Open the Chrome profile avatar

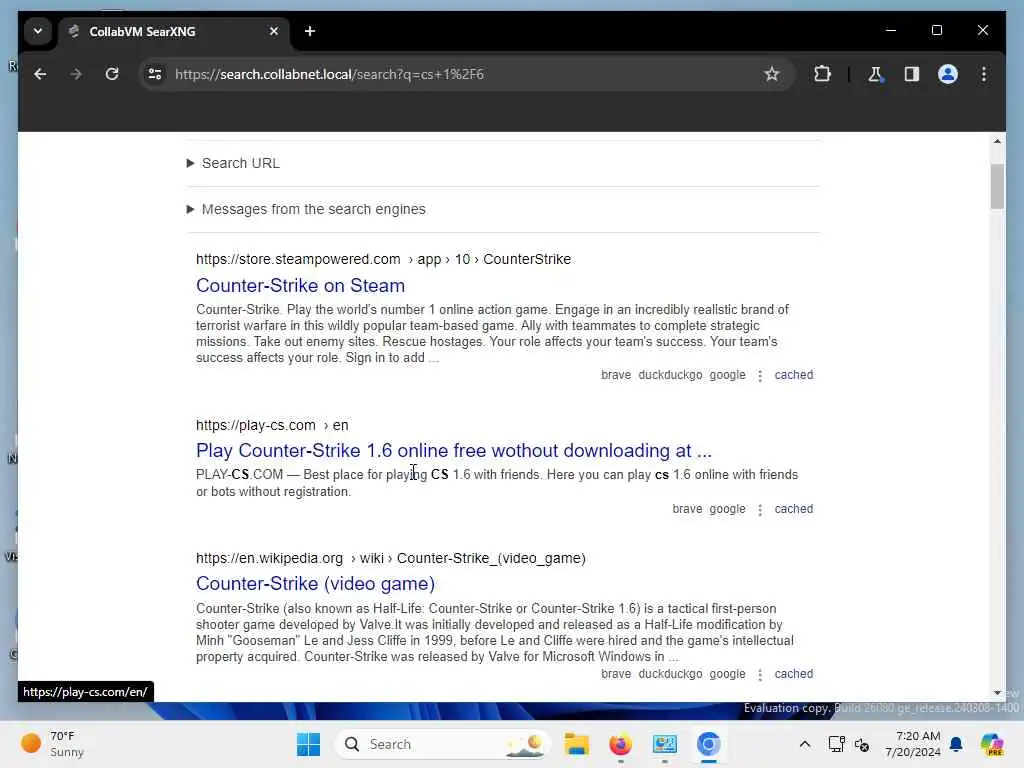pyautogui.click(x=948, y=74)
